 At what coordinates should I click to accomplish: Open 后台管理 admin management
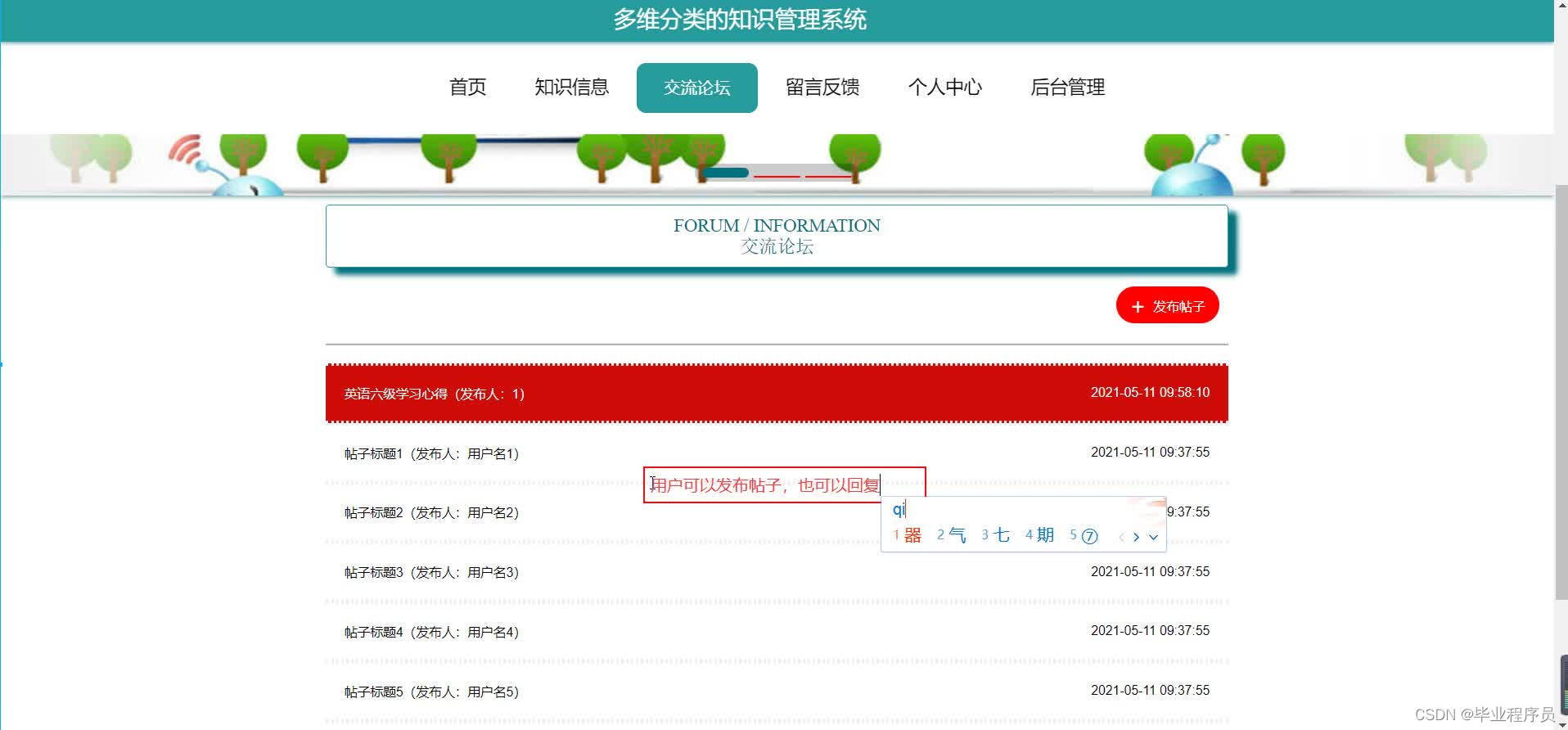point(1068,88)
